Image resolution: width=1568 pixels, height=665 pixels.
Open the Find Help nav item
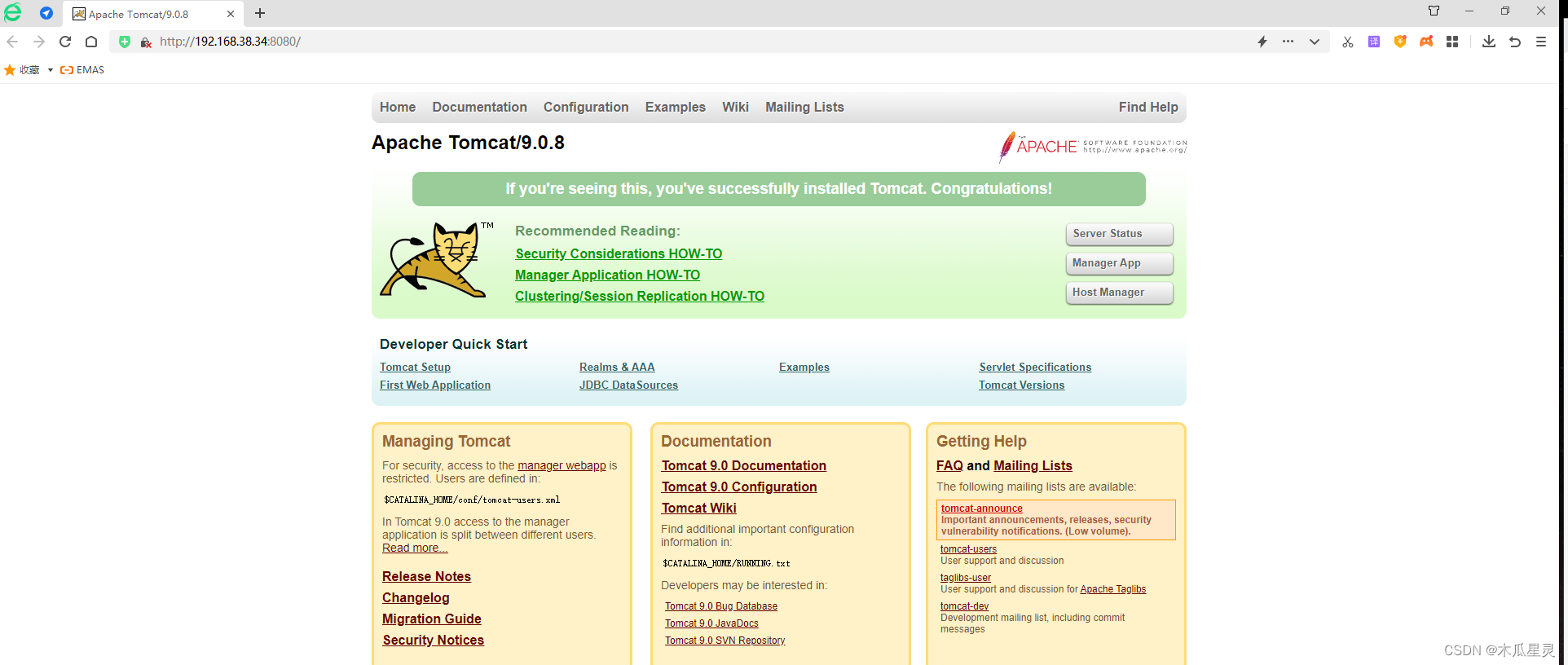tap(1148, 107)
